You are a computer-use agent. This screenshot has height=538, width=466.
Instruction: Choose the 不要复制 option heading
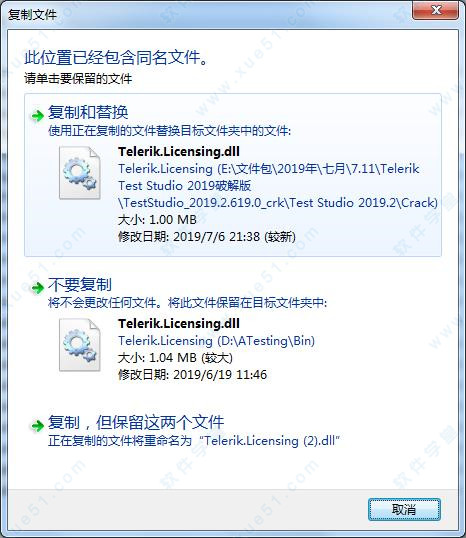[80, 284]
